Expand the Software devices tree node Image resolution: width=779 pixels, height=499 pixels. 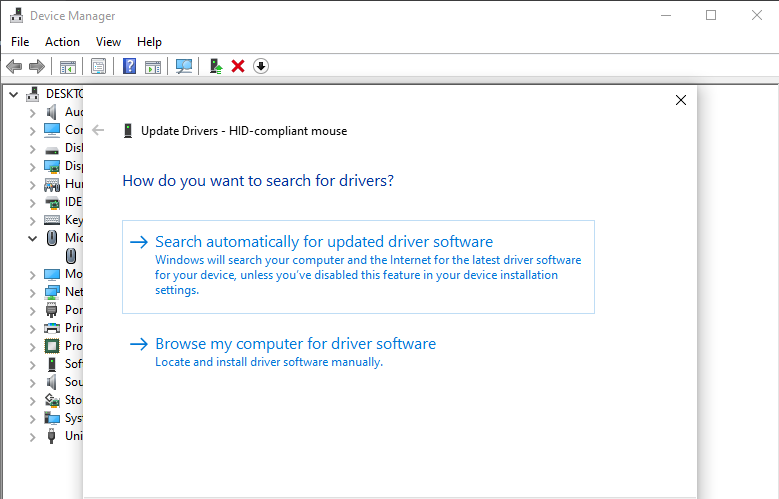32,365
